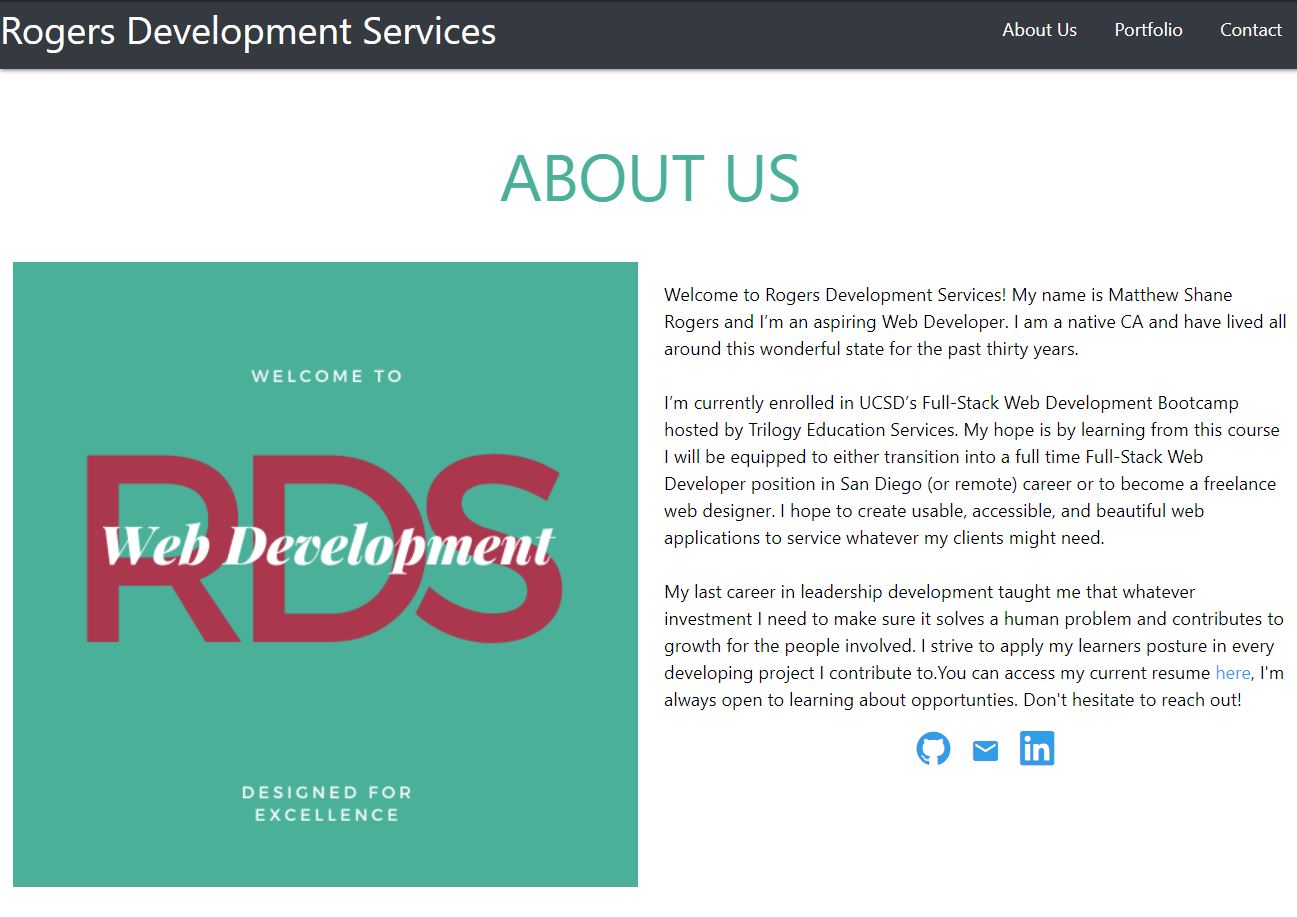1297x917 pixels.
Task: Click the Contact link in the header
Action: [1250, 30]
